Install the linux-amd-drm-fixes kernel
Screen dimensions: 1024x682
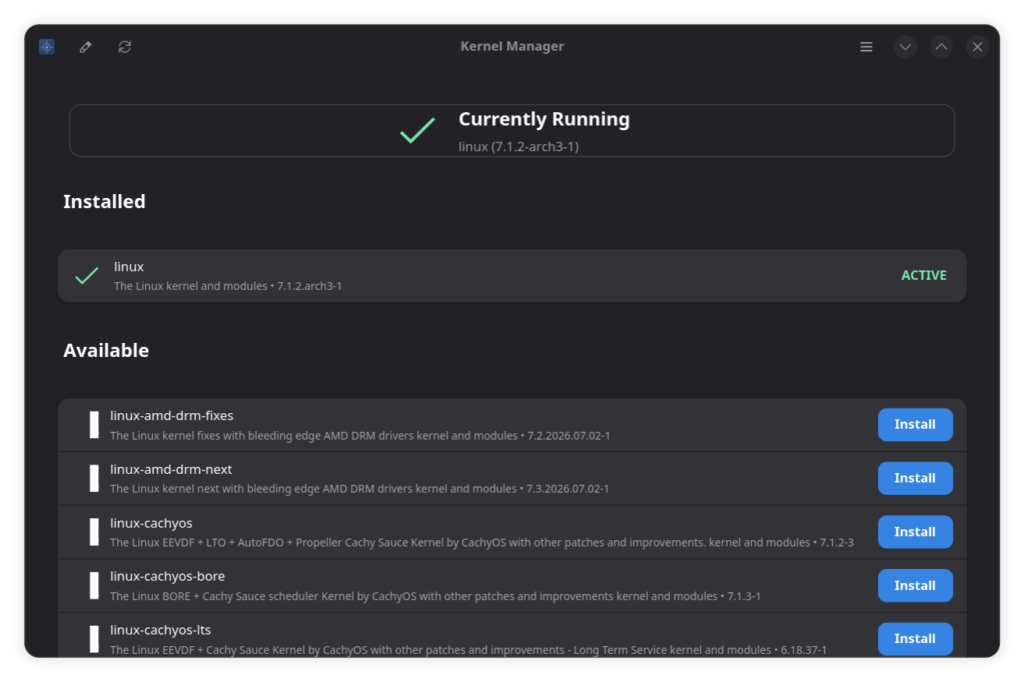[915, 425]
